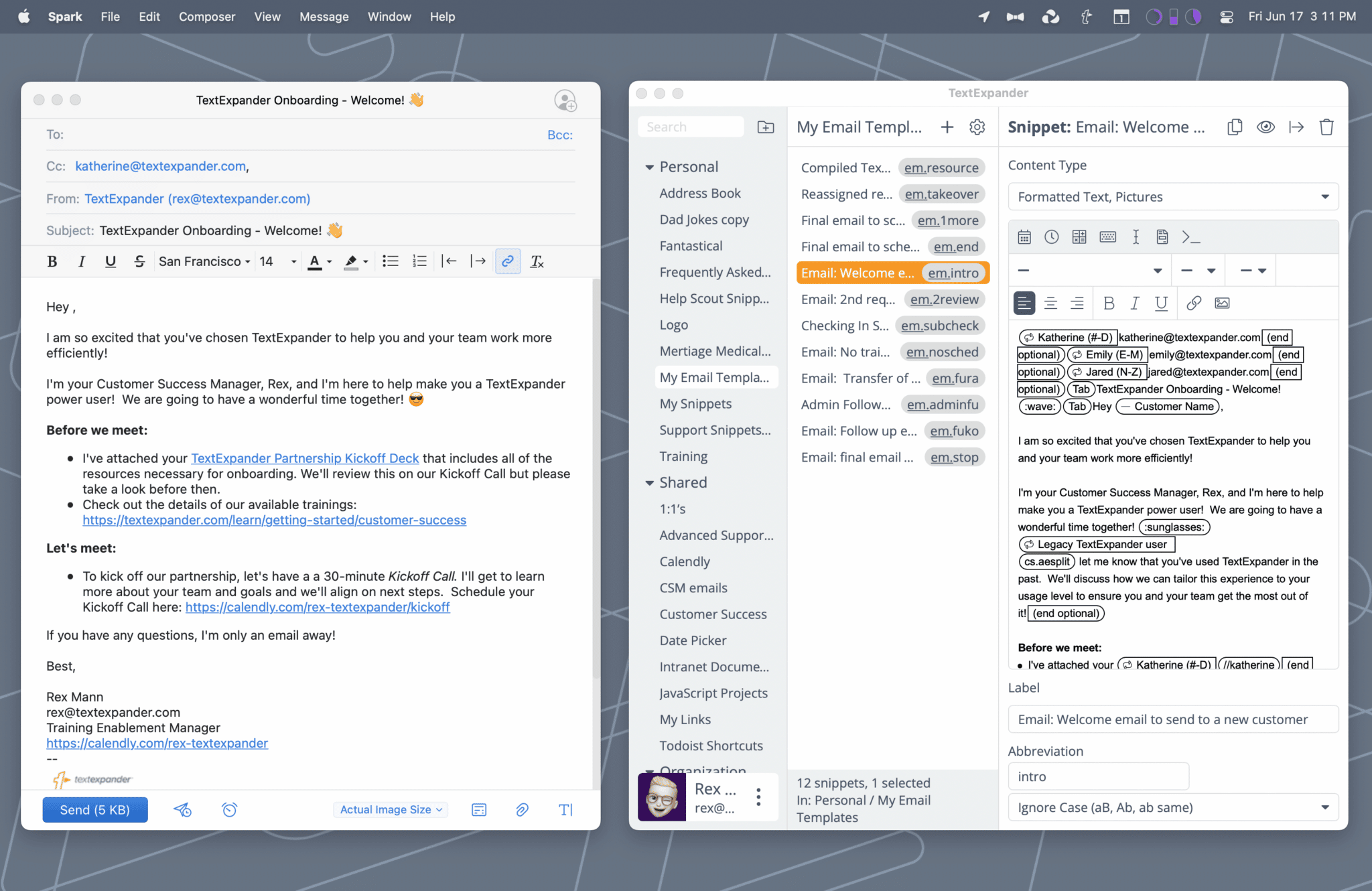Open the calendly kickoff link in email
This screenshot has height=891, width=1372.
pos(318,607)
